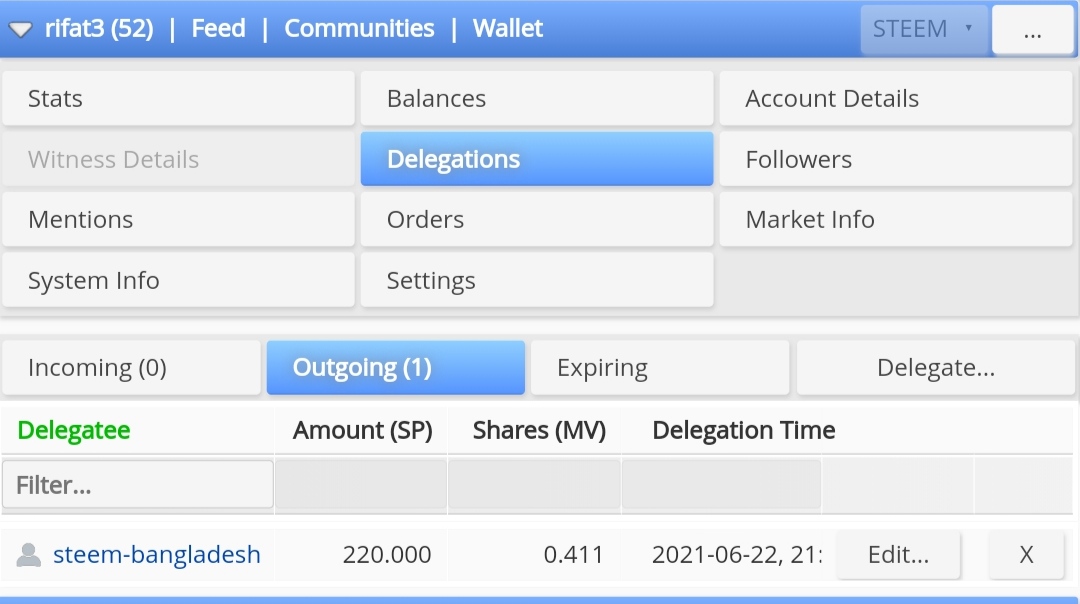
Task: Show Outgoing (1) delegations
Action: point(396,368)
